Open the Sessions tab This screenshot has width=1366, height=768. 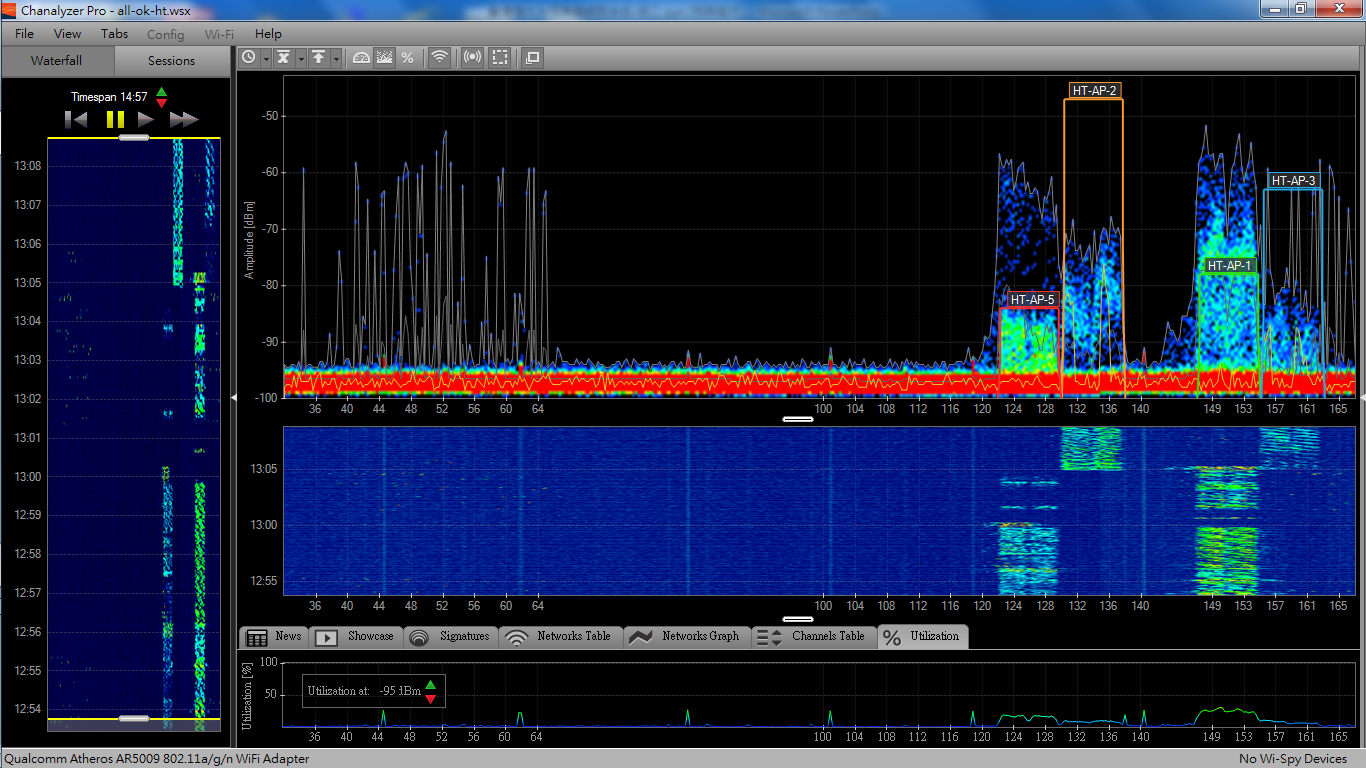click(171, 61)
